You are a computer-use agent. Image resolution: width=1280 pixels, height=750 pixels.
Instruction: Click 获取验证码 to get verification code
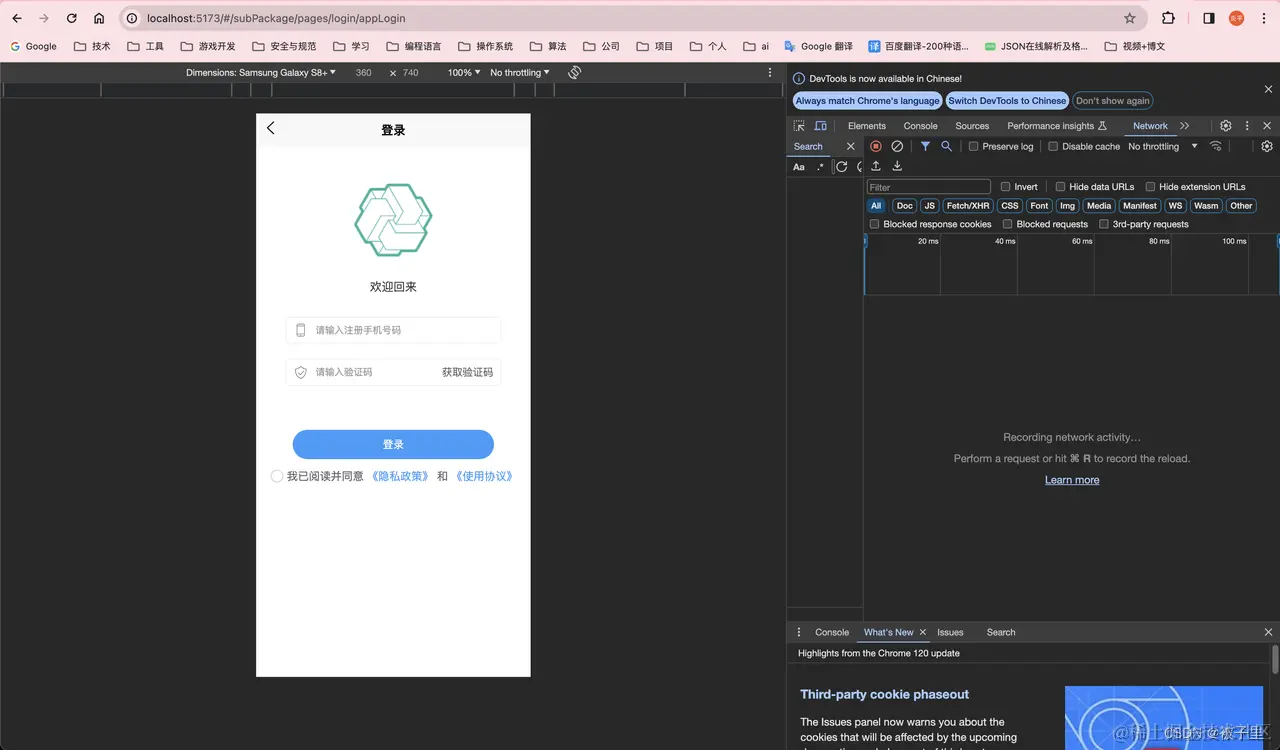click(467, 372)
